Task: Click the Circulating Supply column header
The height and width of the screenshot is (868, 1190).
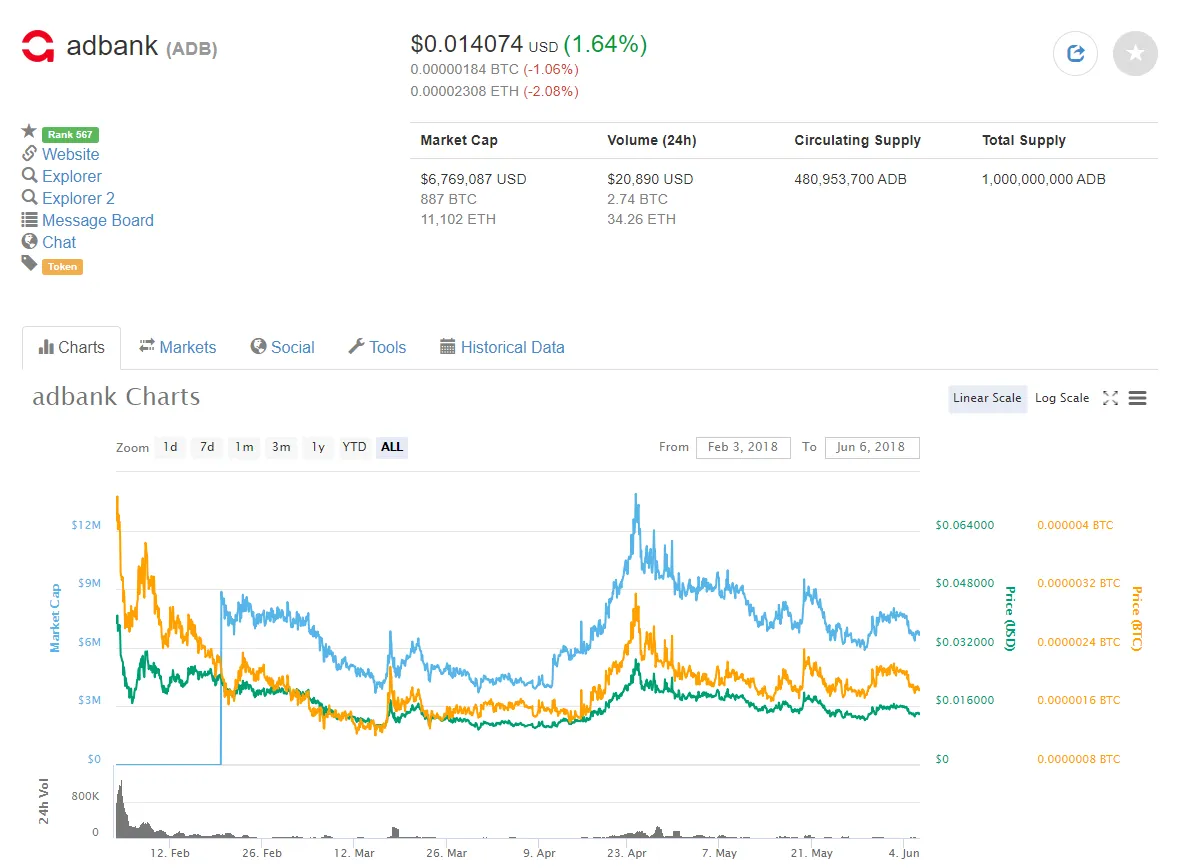Action: 858,140
